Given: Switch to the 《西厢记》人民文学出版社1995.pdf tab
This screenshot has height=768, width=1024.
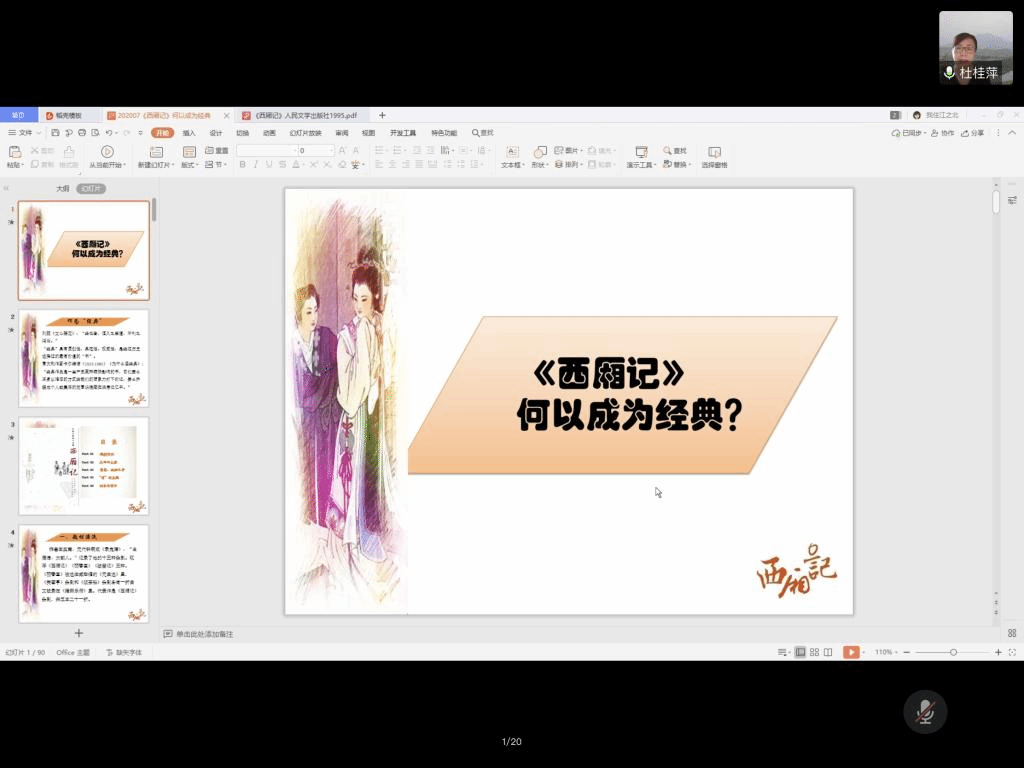Looking at the screenshot, I should tap(305, 115).
